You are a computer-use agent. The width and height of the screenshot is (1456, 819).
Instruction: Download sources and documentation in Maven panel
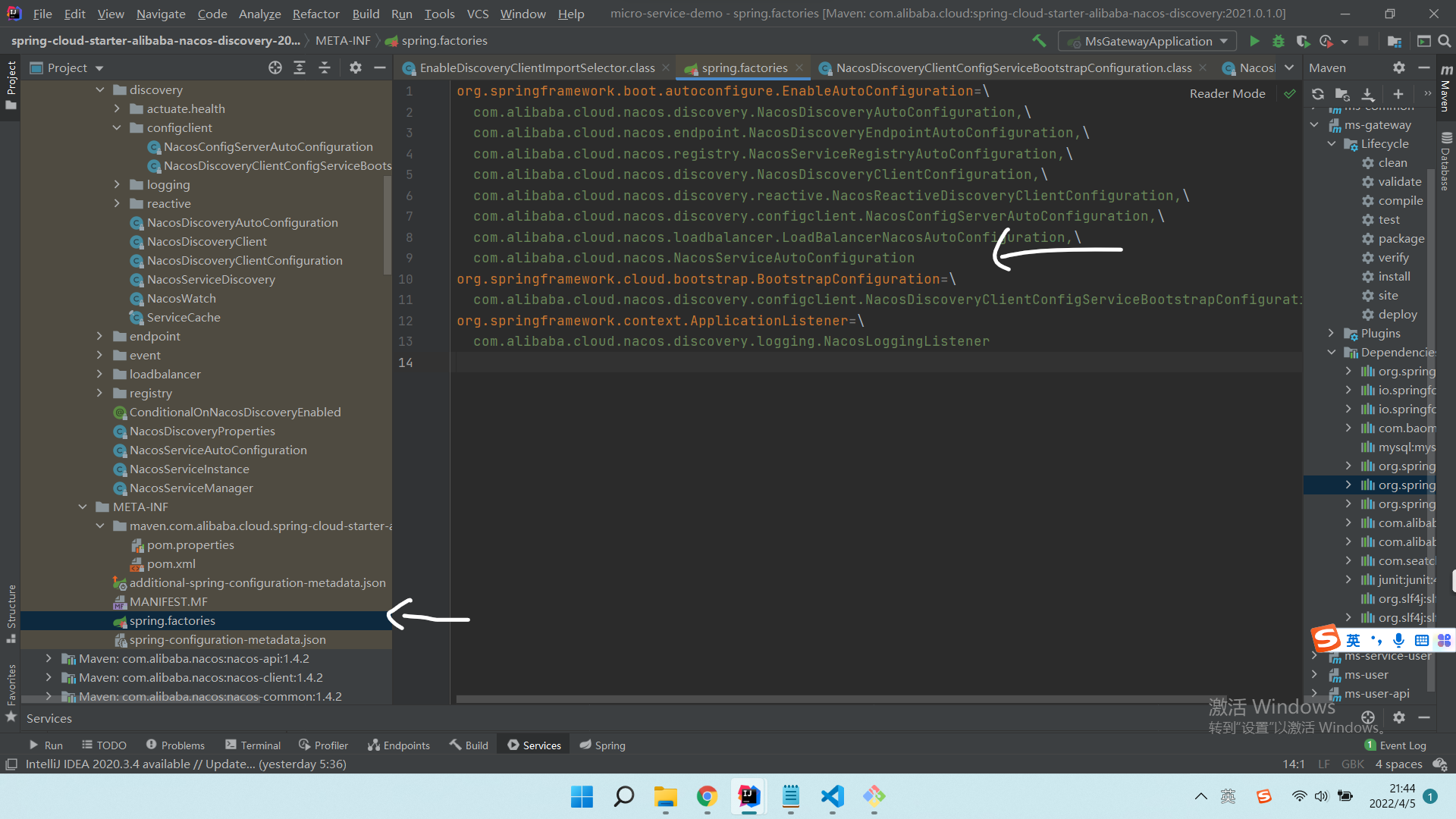tap(1368, 94)
